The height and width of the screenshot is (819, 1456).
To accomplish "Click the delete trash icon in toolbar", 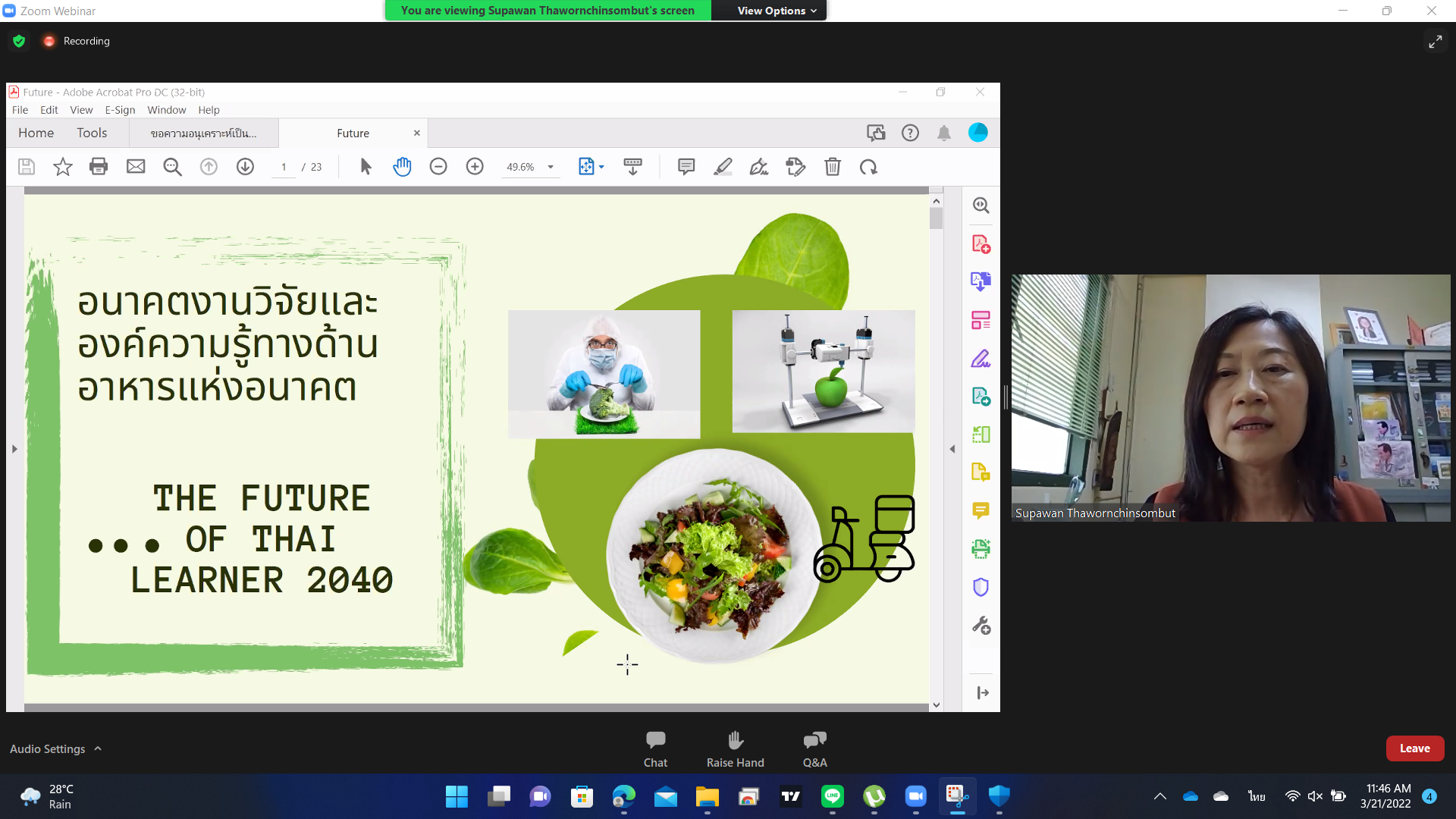I will 833,167.
